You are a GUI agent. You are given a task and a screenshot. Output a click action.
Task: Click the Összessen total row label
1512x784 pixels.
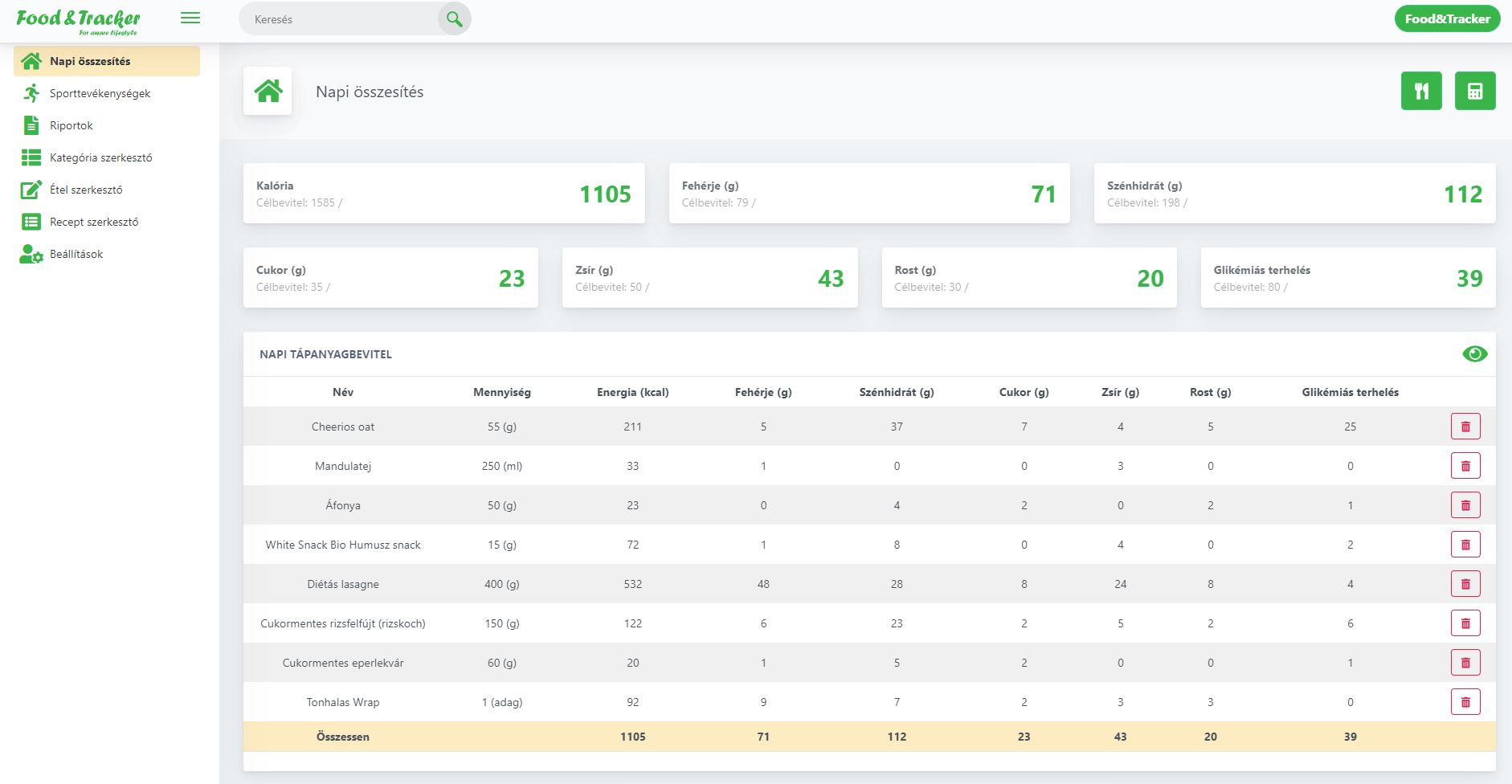[343, 737]
